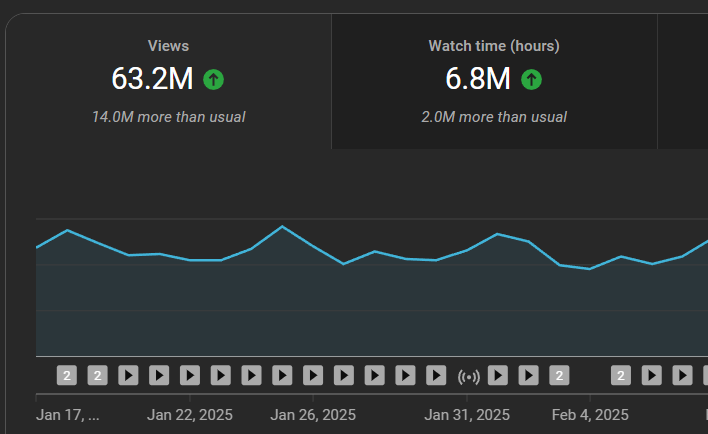Click the green up arrow beside 6.8M

(x=531, y=79)
